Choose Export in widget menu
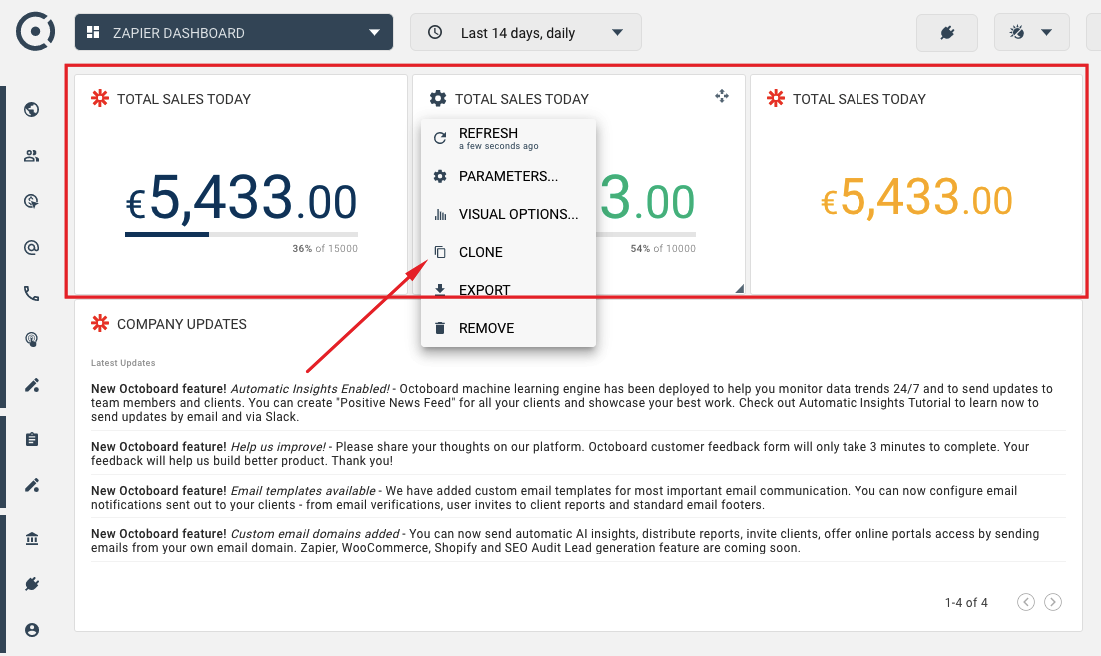This screenshot has width=1101, height=656. pos(508,290)
